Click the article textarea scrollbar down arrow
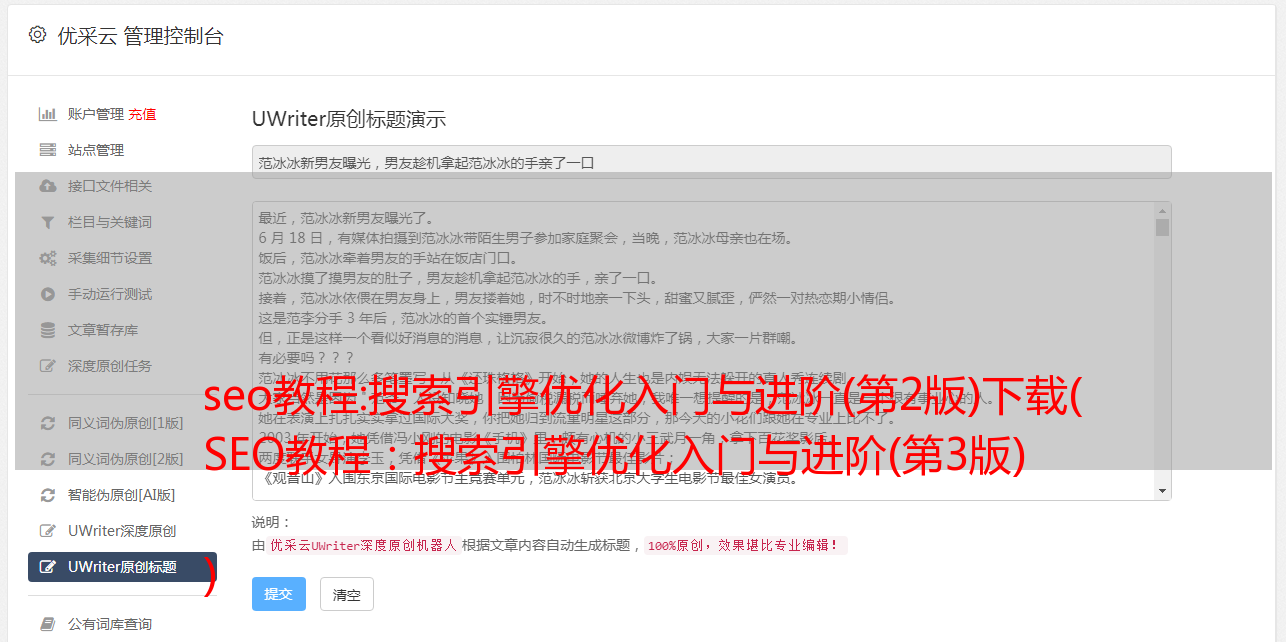1286x642 pixels. pos(1162,491)
